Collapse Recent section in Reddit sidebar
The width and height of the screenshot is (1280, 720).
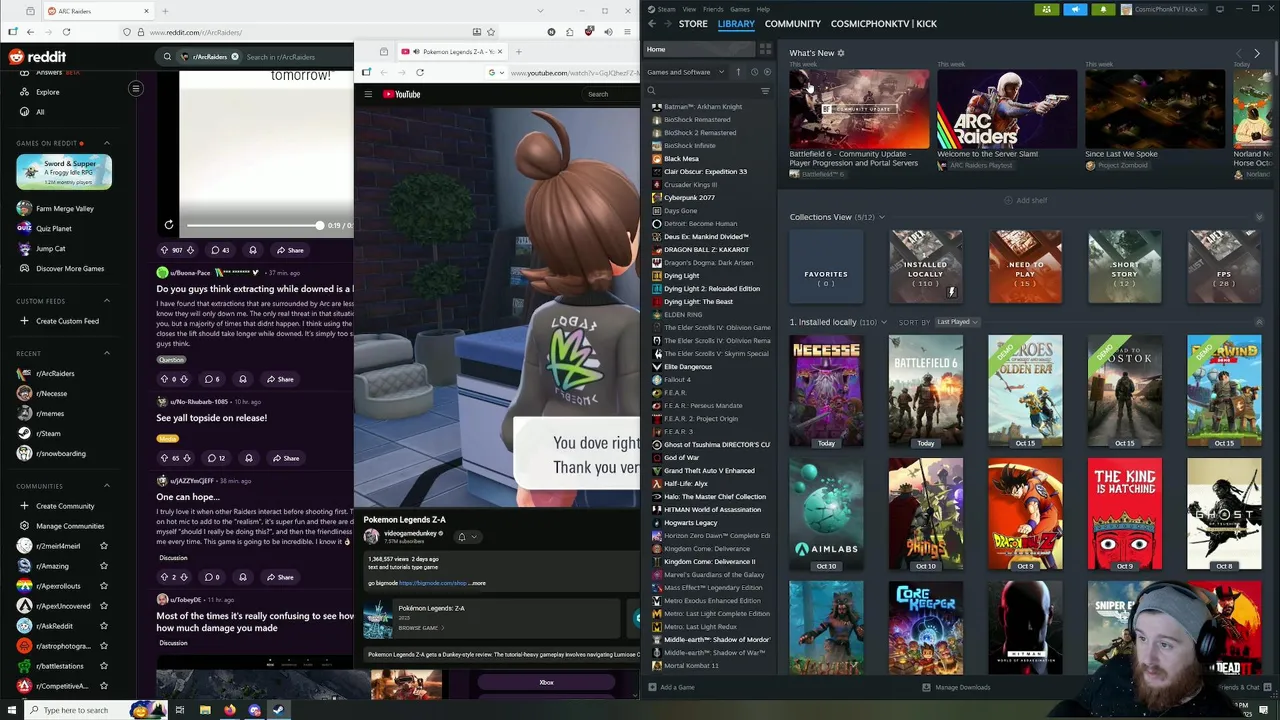[107, 353]
